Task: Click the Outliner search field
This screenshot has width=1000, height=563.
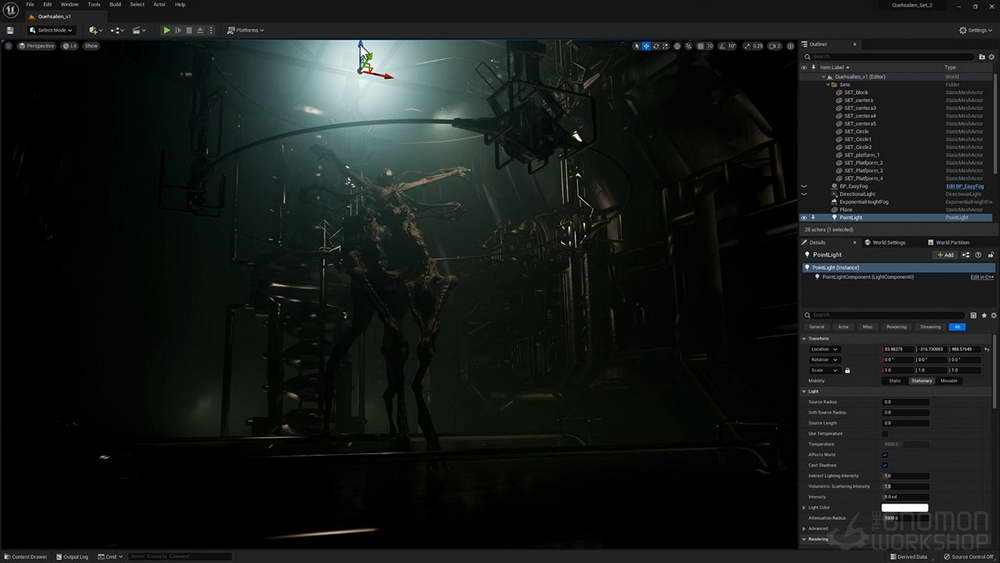Action: click(x=888, y=57)
